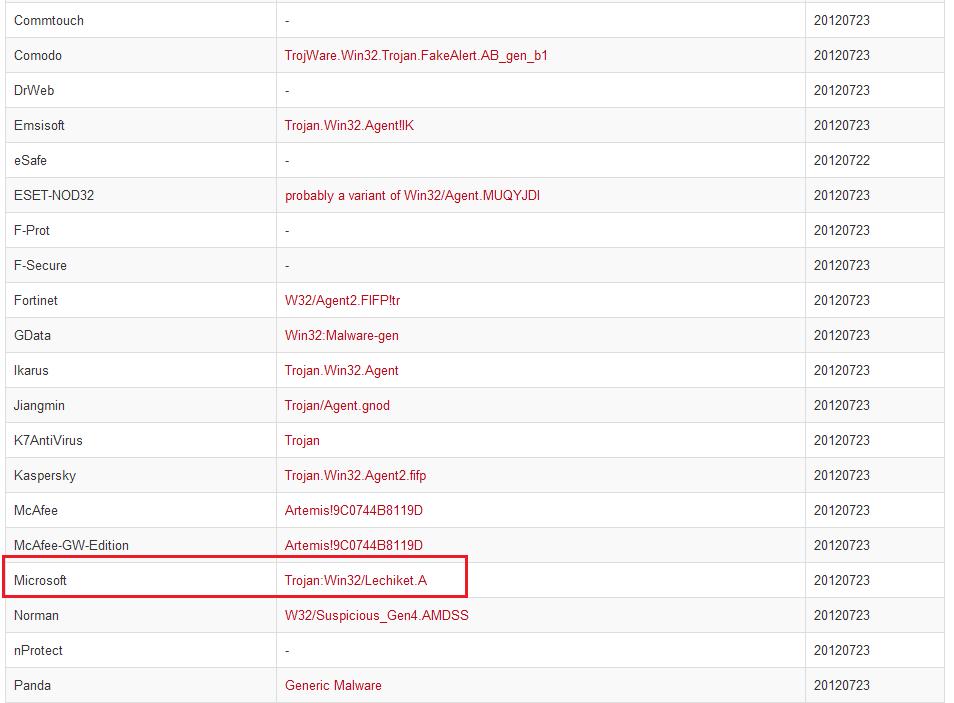Viewport: 954px width, 703px height.
Task: Click W32/Suspicious_Gen4.AMDSS result
Action: point(377,615)
